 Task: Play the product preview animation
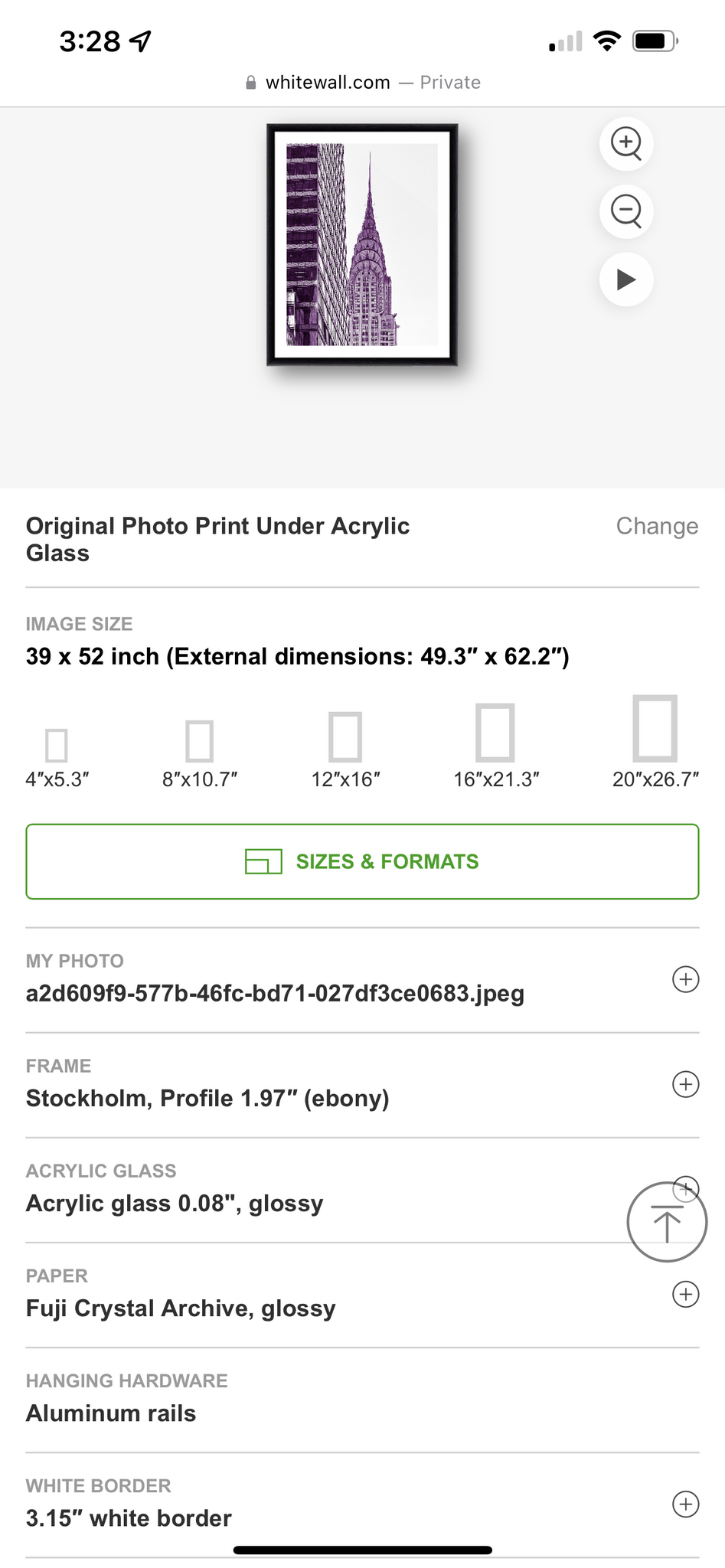pyautogui.click(x=626, y=279)
